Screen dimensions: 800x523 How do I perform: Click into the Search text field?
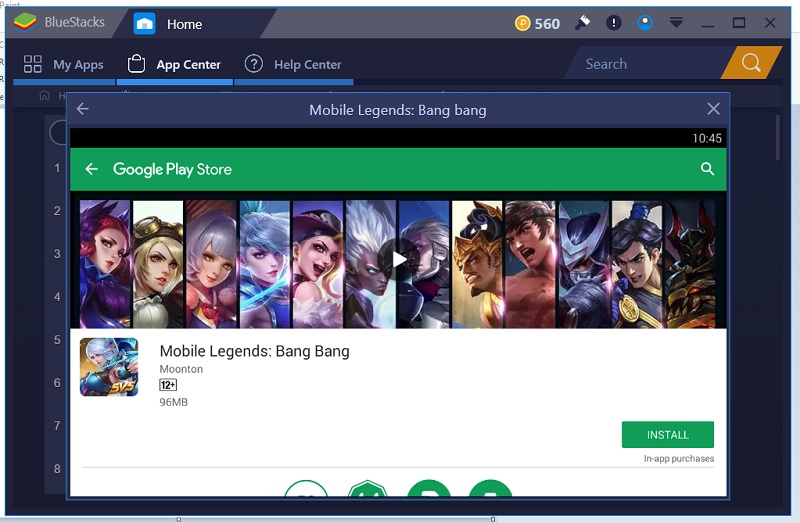tap(645, 64)
